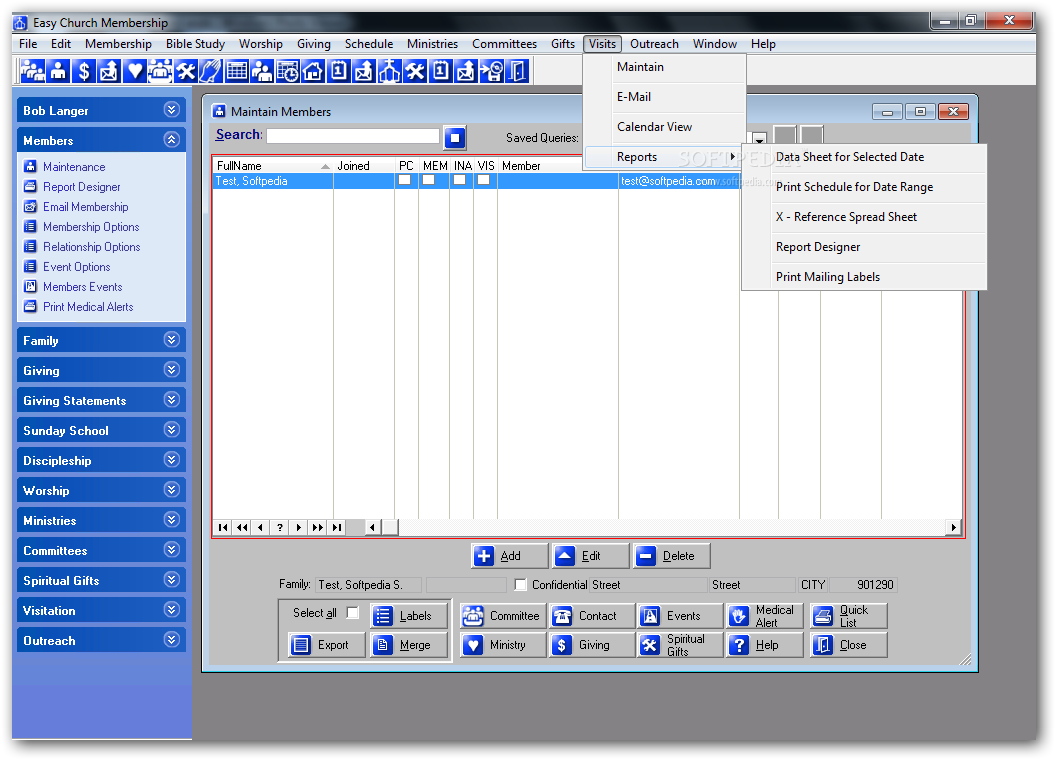Open Email Membership sidebar link

pyautogui.click(x=86, y=207)
